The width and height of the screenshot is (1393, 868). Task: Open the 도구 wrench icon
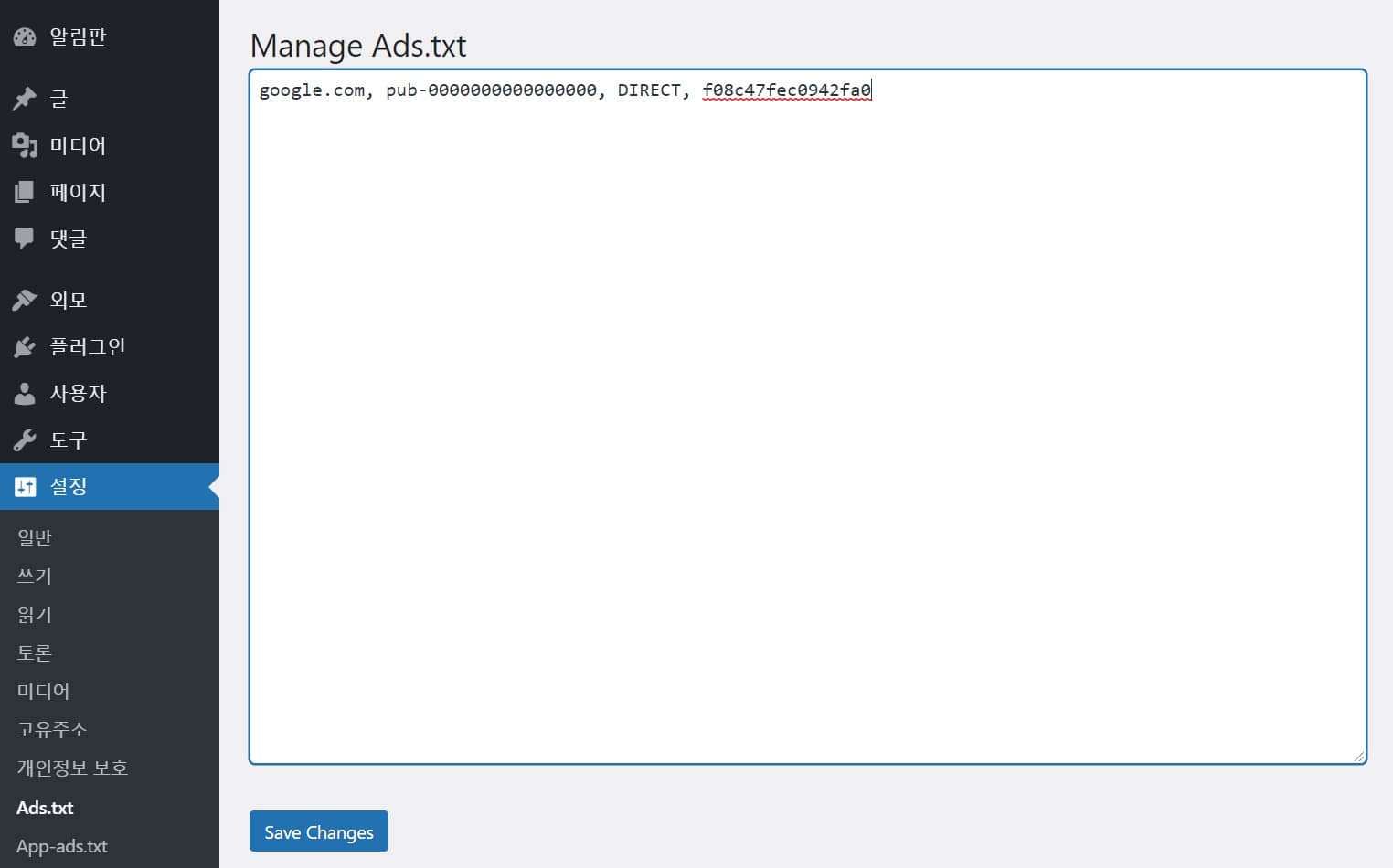[24, 439]
